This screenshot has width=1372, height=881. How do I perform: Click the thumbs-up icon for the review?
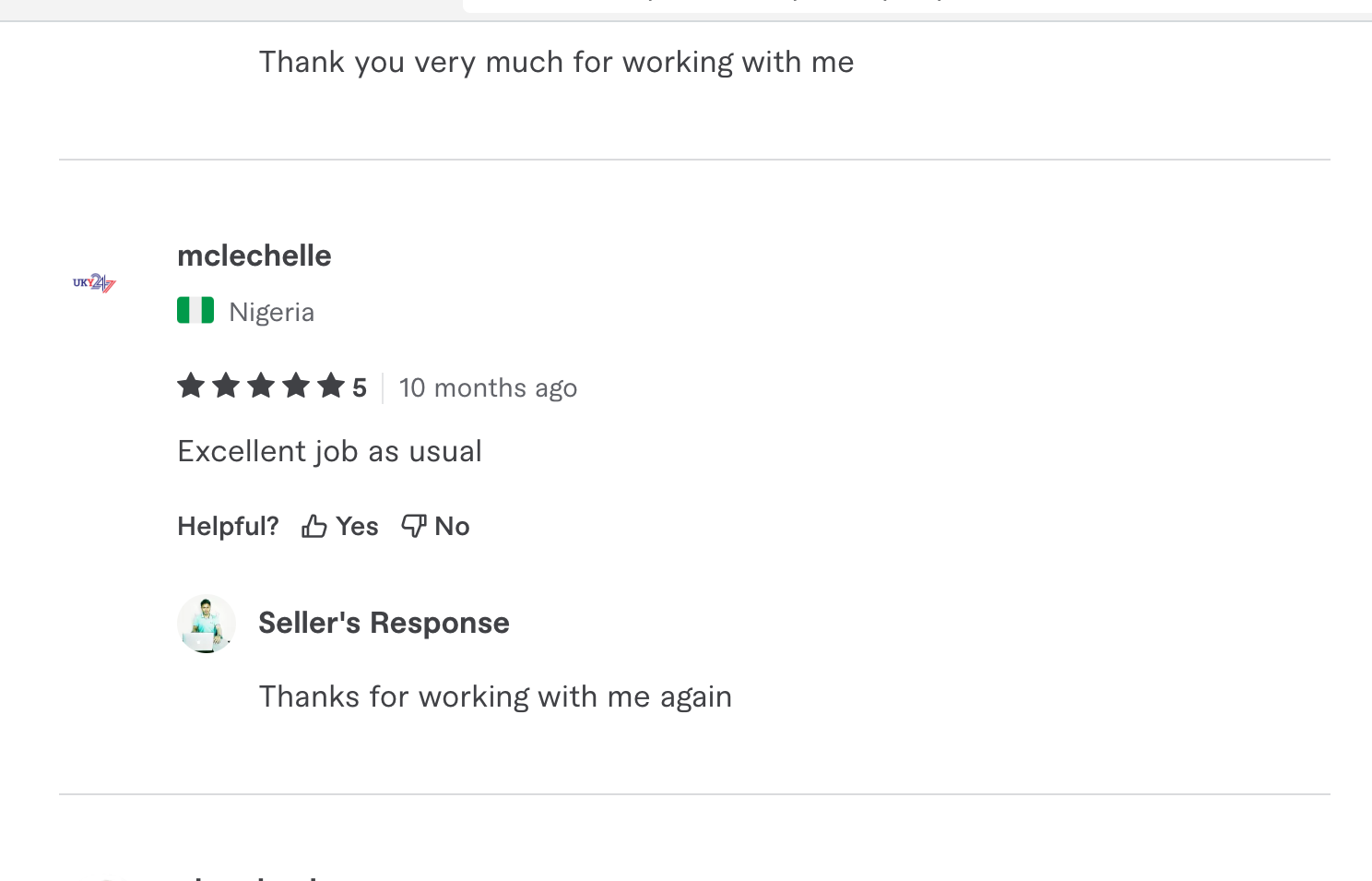click(x=314, y=526)
